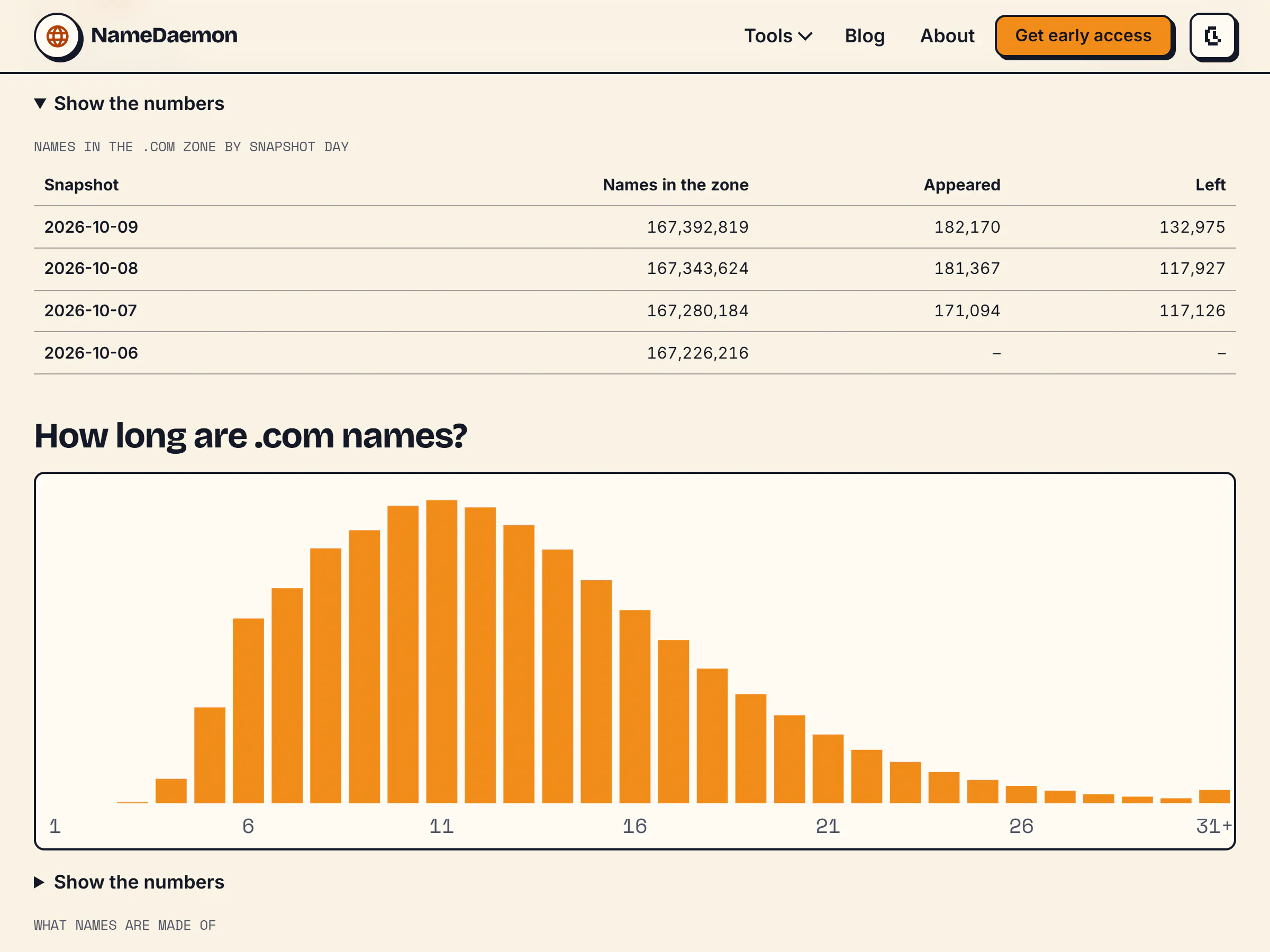This screenshot has width=1270, height=952.
Task: Click the bar for 6-character names
Action: pyautogui.click(x=249, y=710)
